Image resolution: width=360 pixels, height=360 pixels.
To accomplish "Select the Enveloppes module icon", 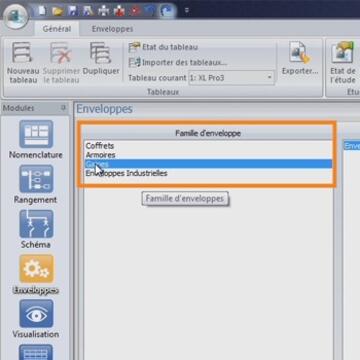I will 36,269.
